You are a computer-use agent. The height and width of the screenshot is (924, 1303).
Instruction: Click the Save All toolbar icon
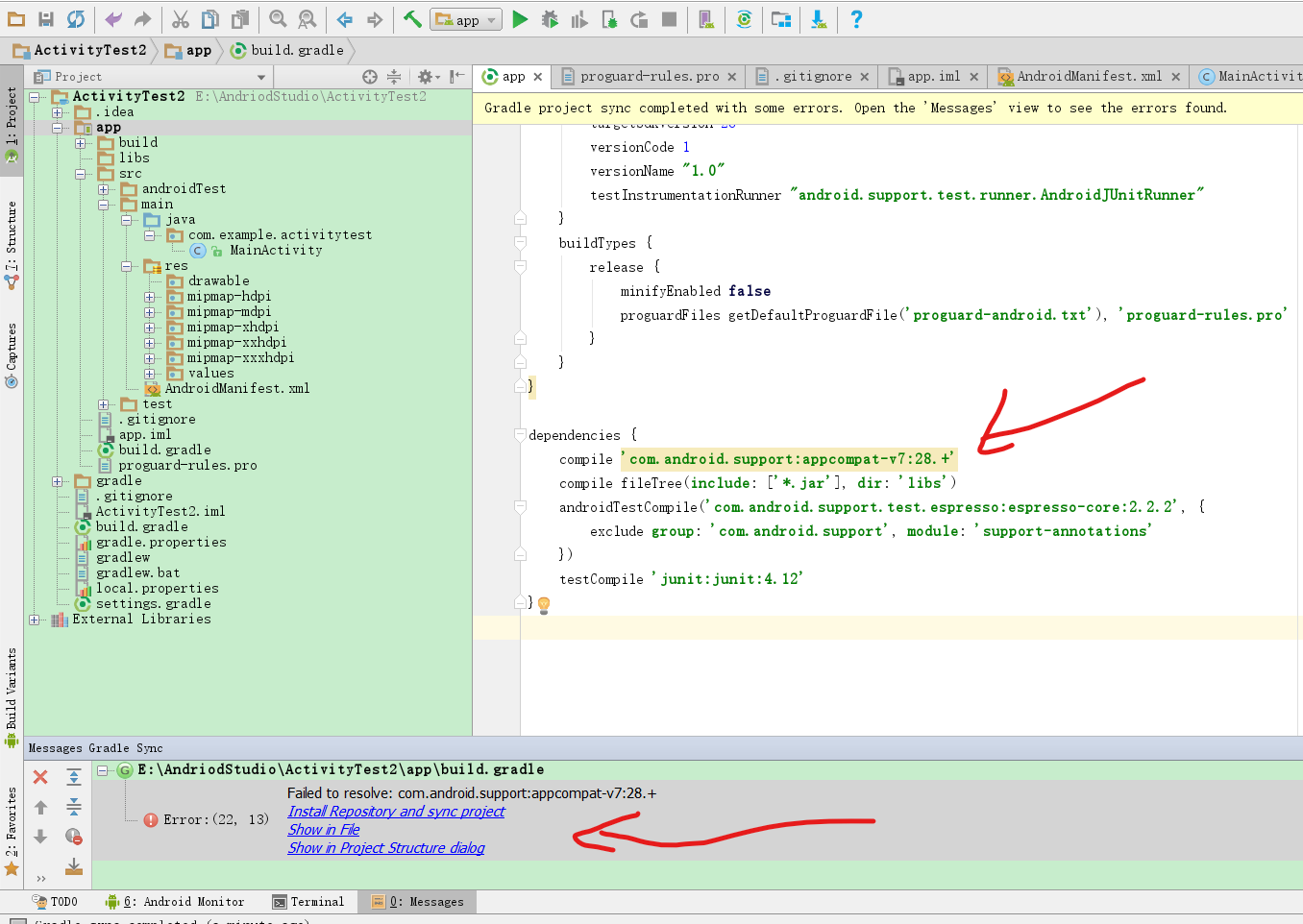[46, 19]
